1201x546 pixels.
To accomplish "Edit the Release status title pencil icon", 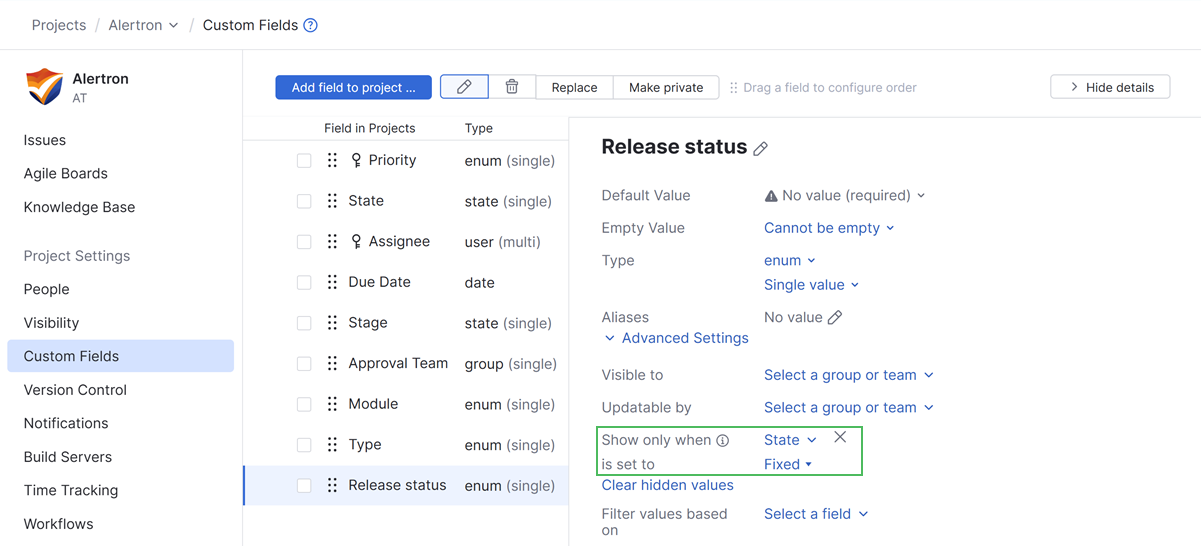I will (x=761, y=148).
